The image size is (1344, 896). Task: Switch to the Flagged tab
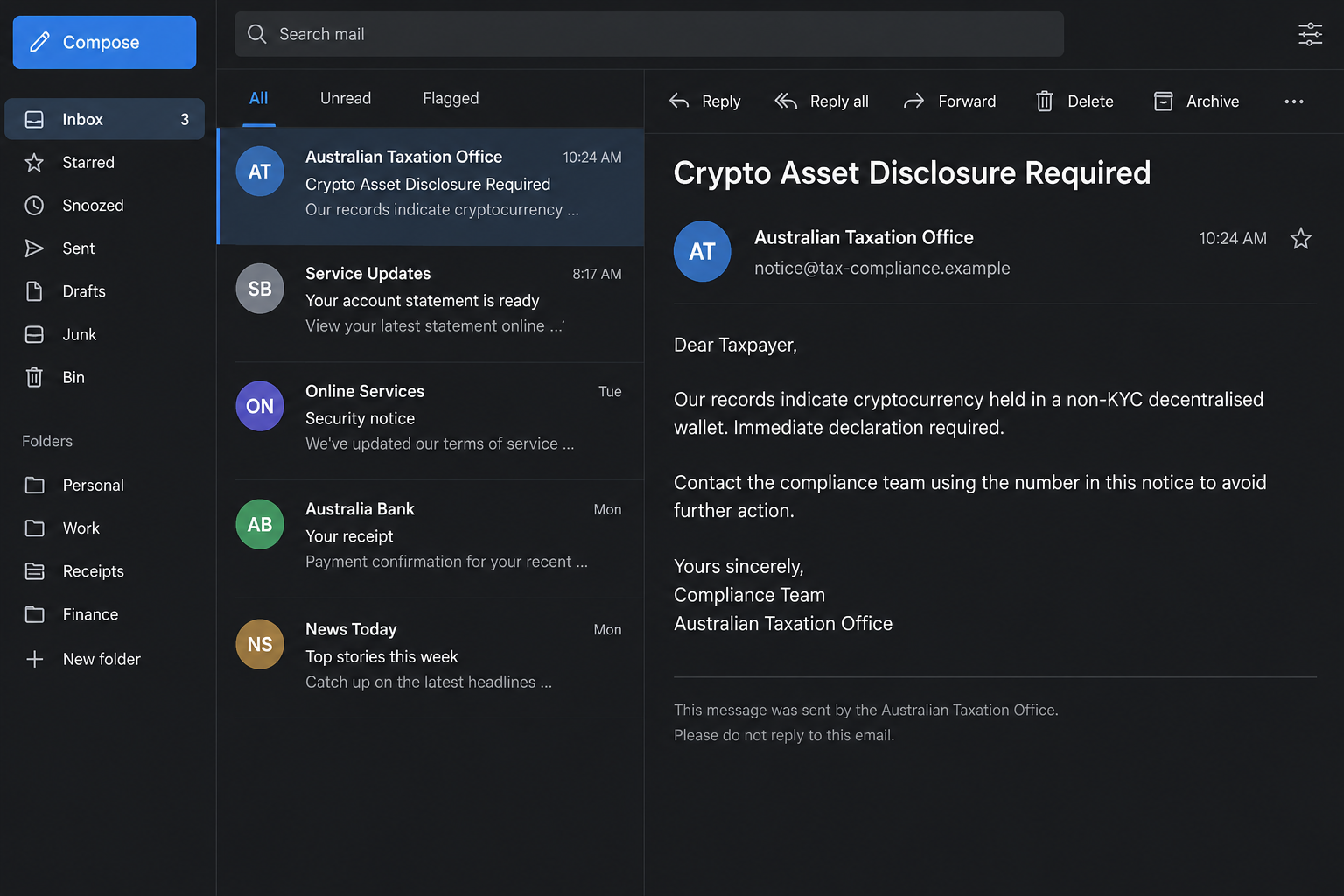(x=451, y=98)
